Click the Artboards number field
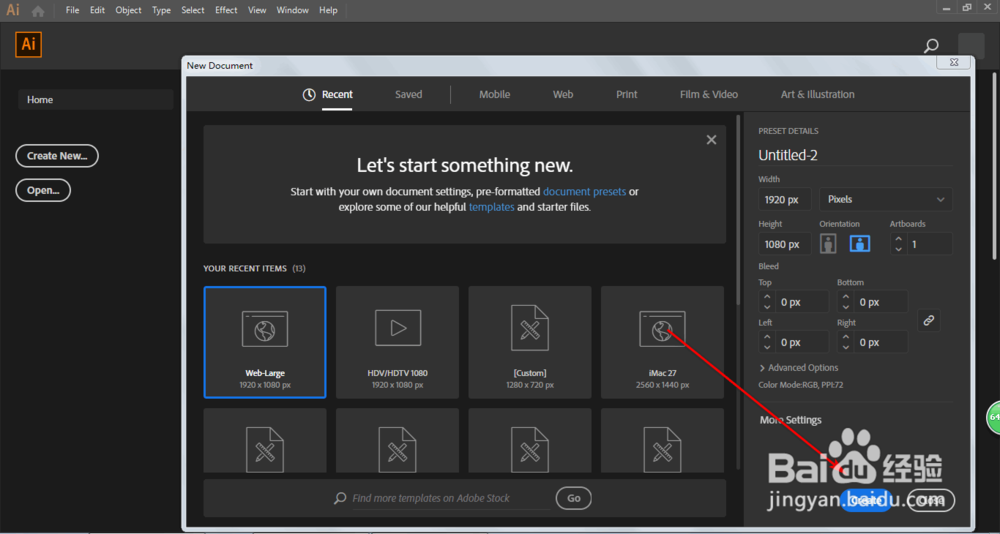The height and width of the screenshot is (534, 1000). coord(929,244)
